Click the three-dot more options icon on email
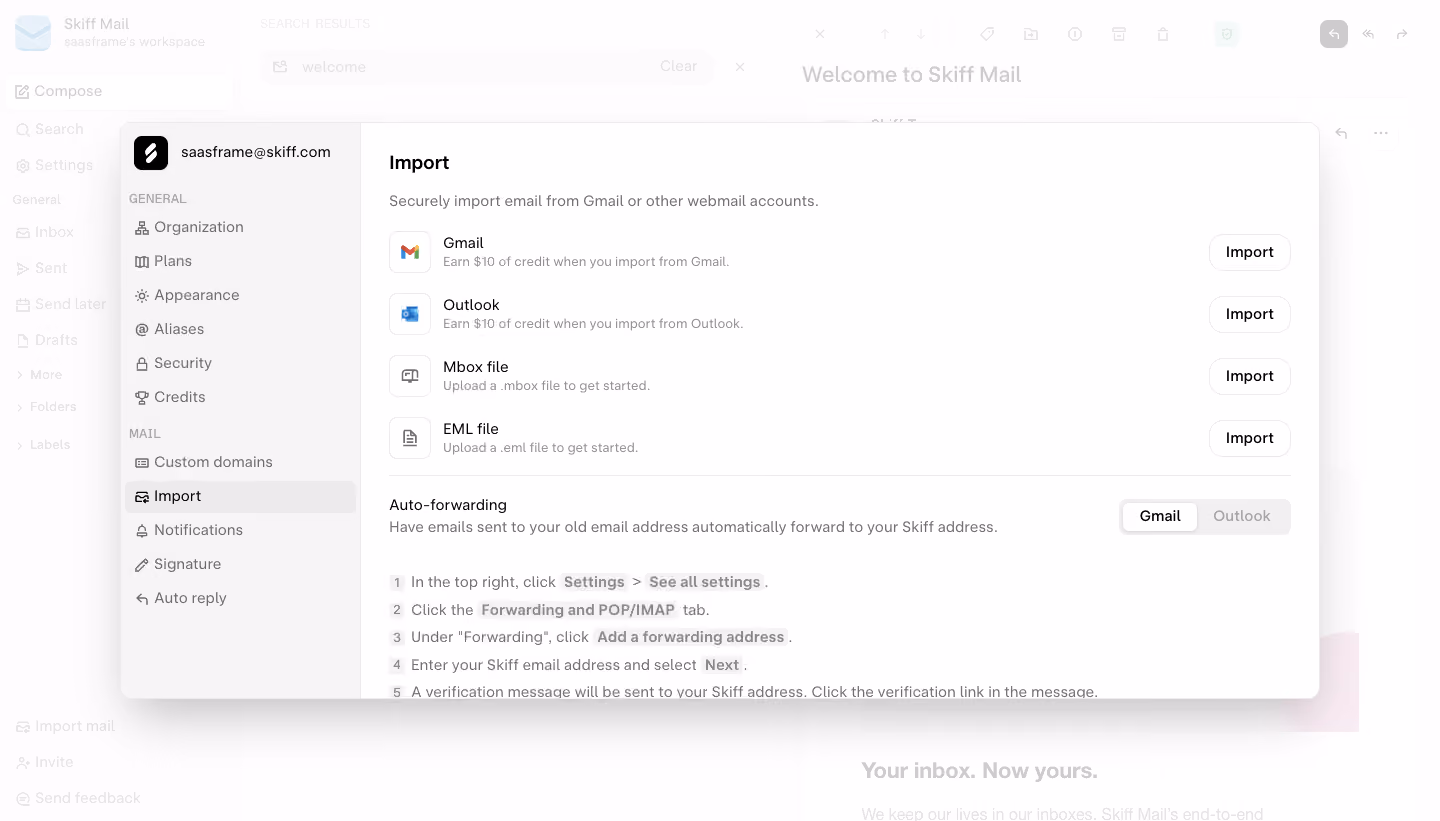Image resolution: width=1440 pixels, height=821 pixels. tap(1381, 133)
